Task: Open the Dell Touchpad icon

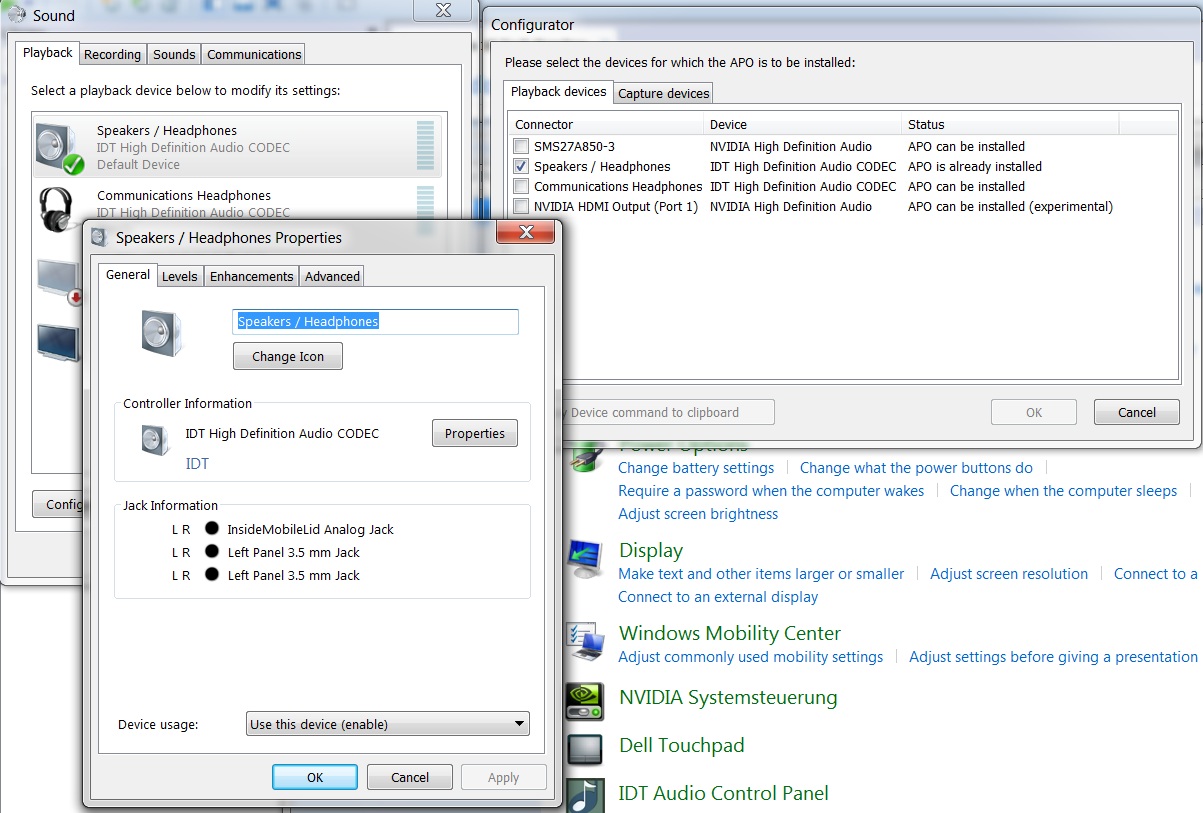Action: click(585, 749)
